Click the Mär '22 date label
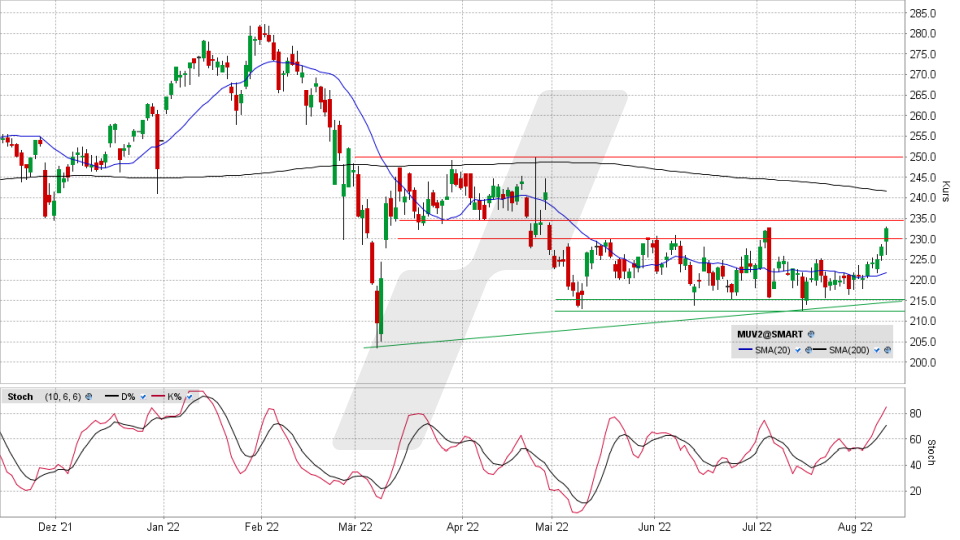The height and width of the screenshot is (540, 960). coord(355,527)
